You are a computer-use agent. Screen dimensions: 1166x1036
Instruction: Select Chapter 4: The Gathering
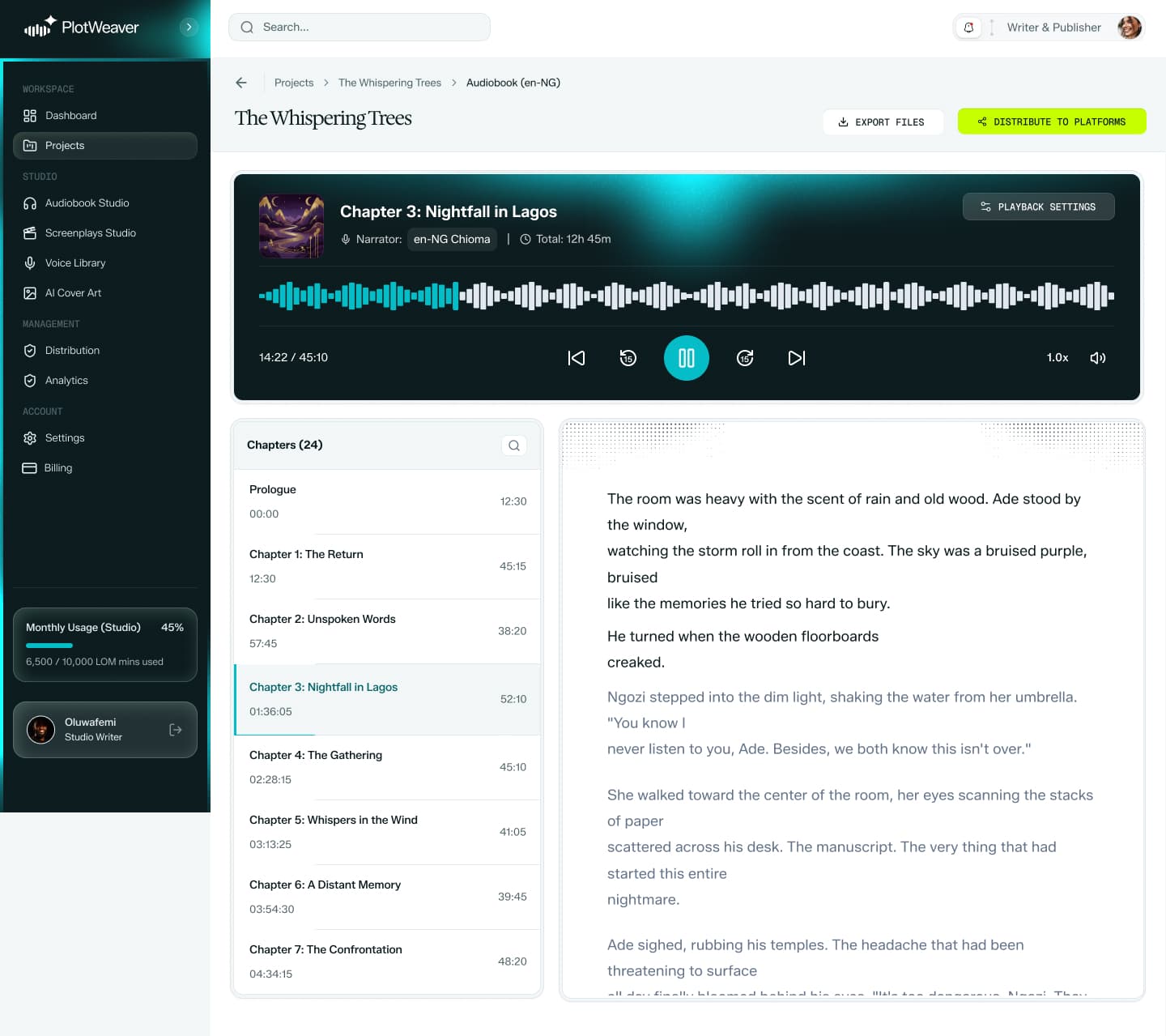point(387,768)
